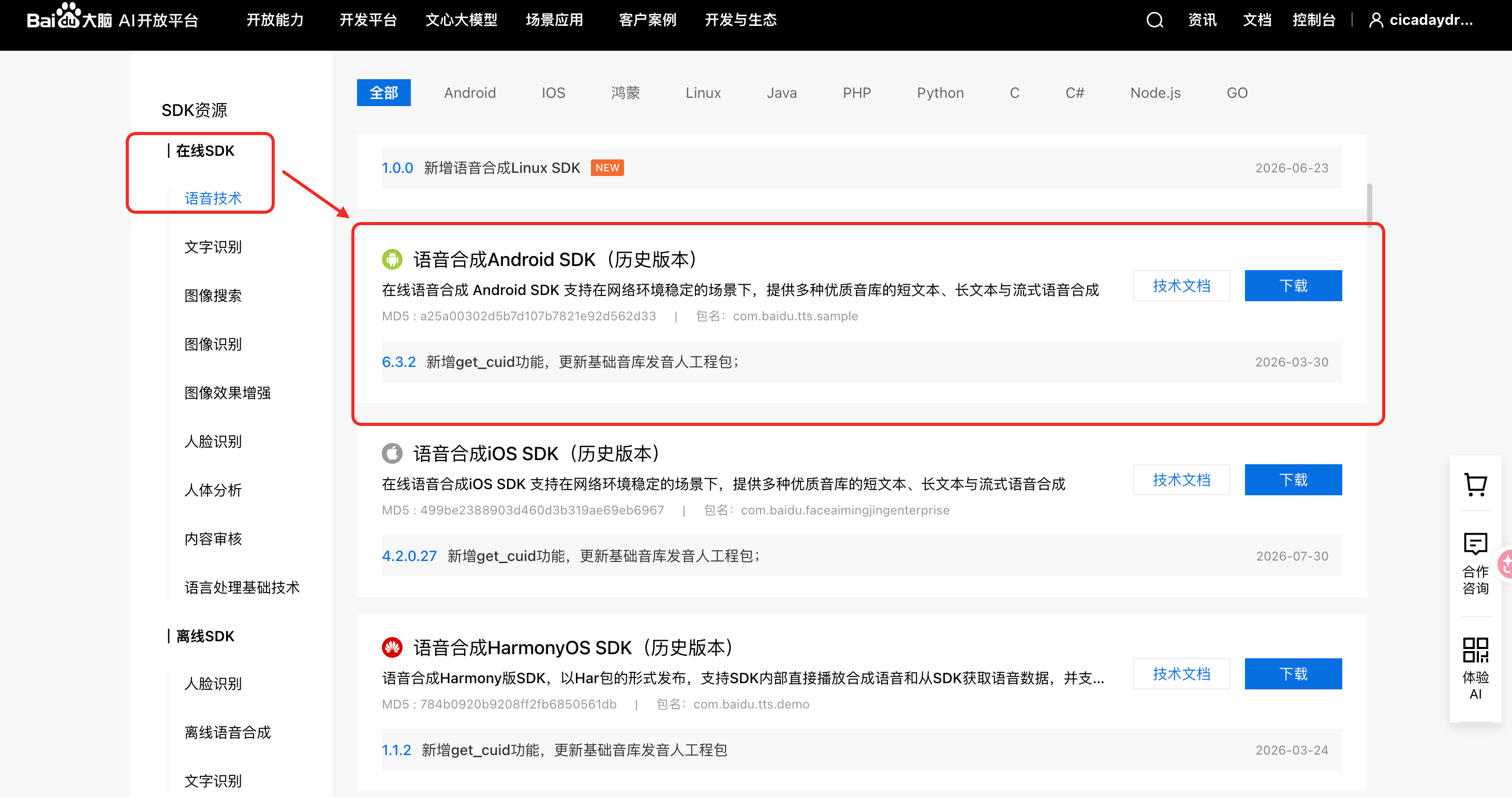Open 技术文档 for Android SDK
This screenshot has height=797, width=1512.
tap(1181, 286)
